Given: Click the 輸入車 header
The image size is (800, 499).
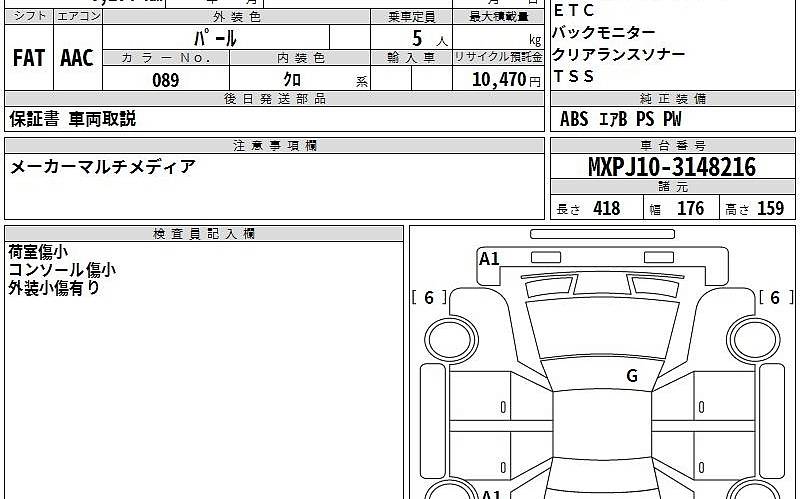Looking at the screenshot, I should [x=411, y=58].
